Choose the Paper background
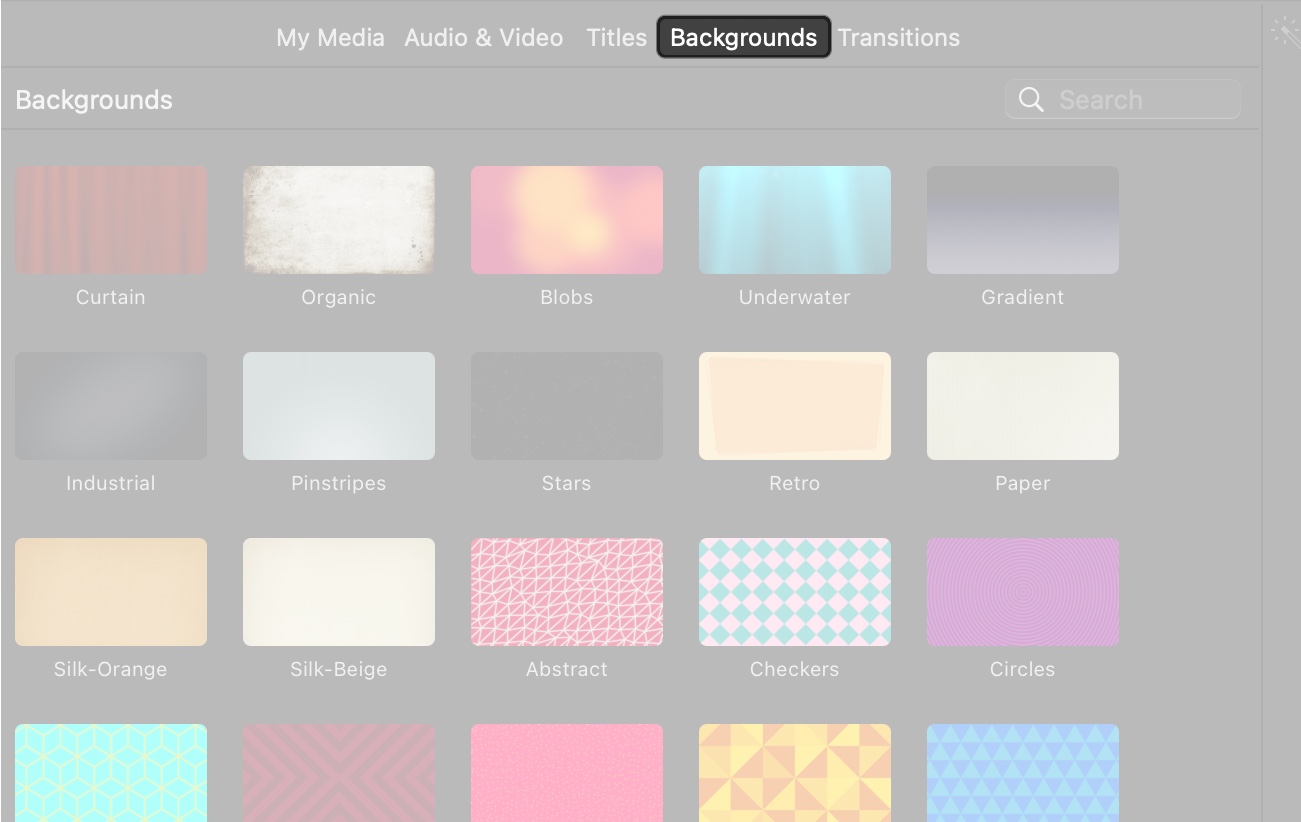Viewport: 1301px width, 822px height. (1022, 405)
